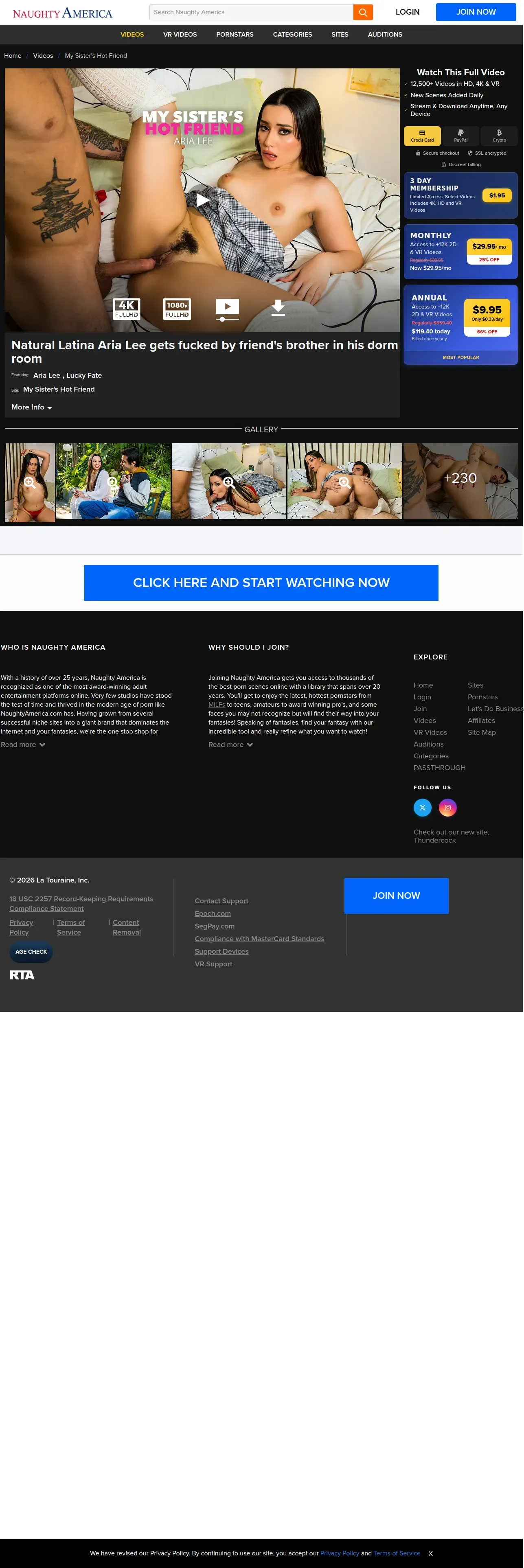Expand Read more under Why Should I Join
Image resolution: width=524 pixels, height=1568 pixels.
231,745
